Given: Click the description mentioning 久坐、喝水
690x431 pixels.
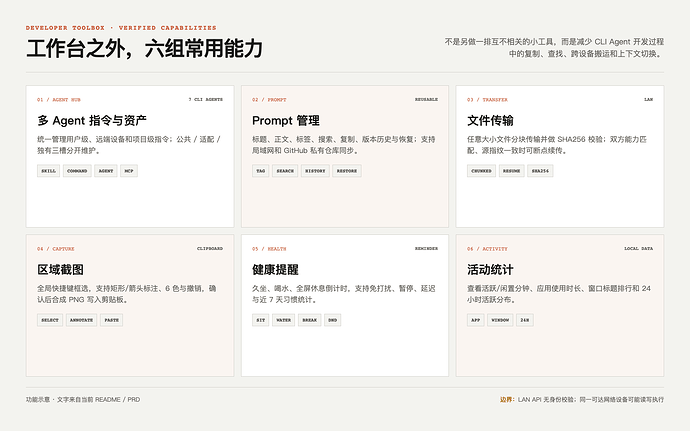Looking at the screenshot, I should coord(344,294).
